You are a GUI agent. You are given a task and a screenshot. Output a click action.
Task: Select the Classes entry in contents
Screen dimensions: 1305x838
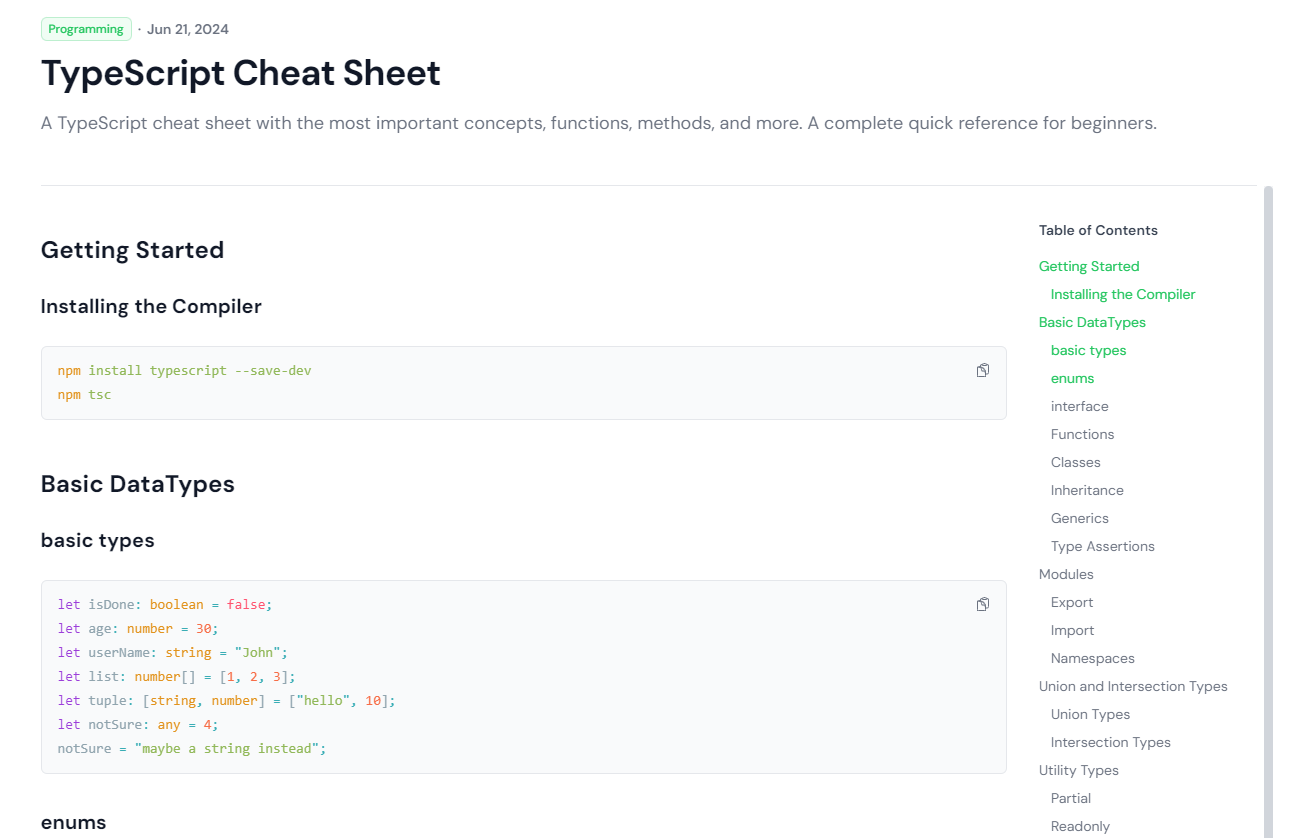coord(1075,462)
